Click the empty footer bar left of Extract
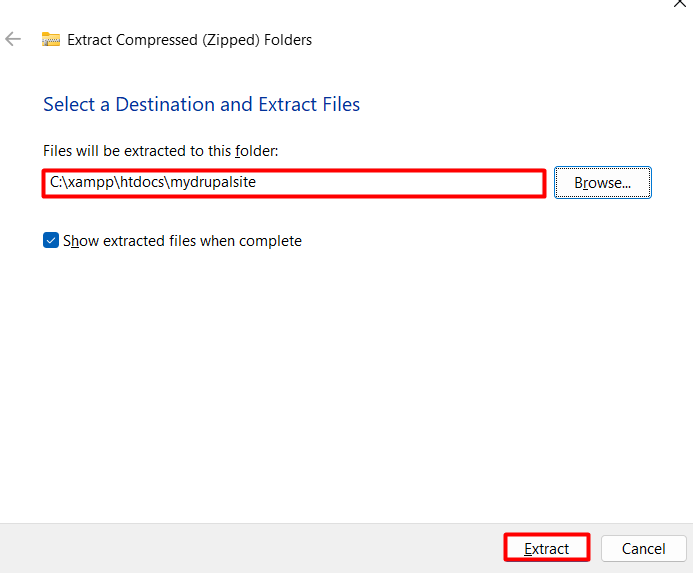Screen dimensions: 693x573 [x=250, y=548]
